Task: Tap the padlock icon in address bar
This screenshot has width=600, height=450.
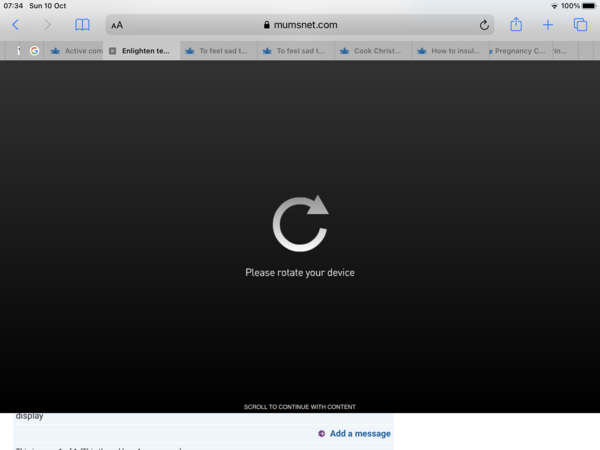Action: pos(267,25)
